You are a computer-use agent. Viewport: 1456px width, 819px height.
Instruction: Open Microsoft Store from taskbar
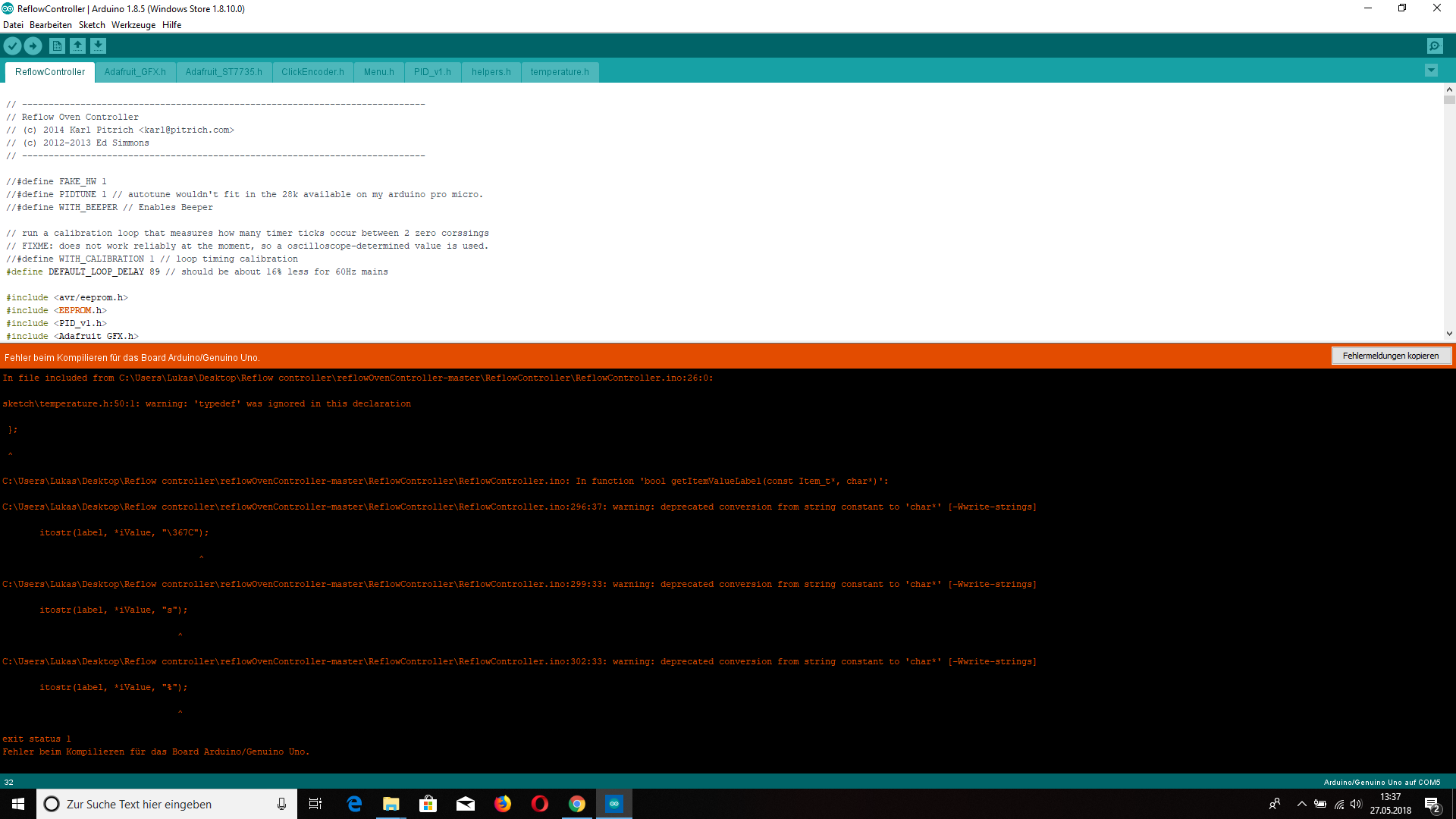(428, 804)
